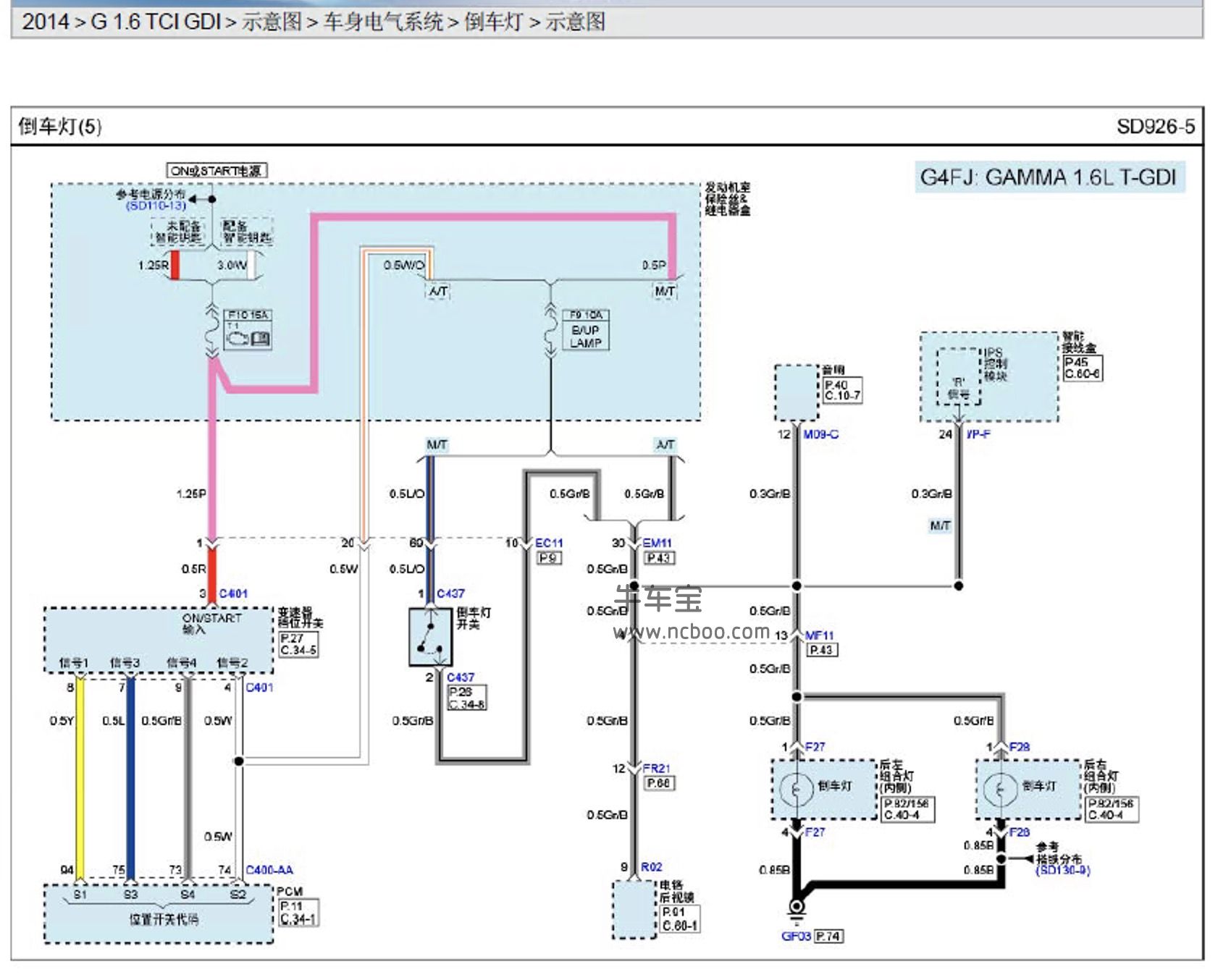
Task: Click the F28 connector label at pin 4
Action: click(x=1020, y=833)
